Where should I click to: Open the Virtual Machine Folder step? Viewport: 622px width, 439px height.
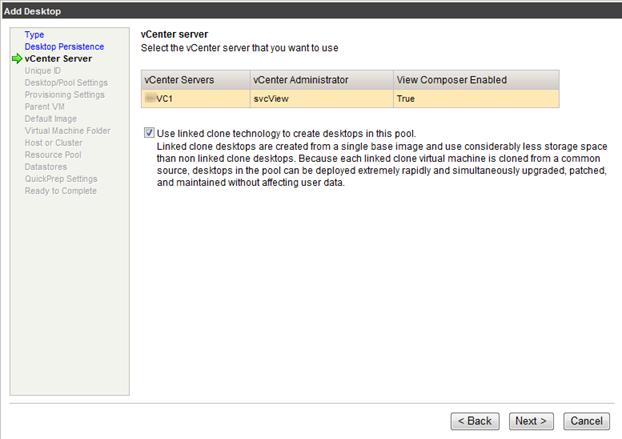click(68, 131)
